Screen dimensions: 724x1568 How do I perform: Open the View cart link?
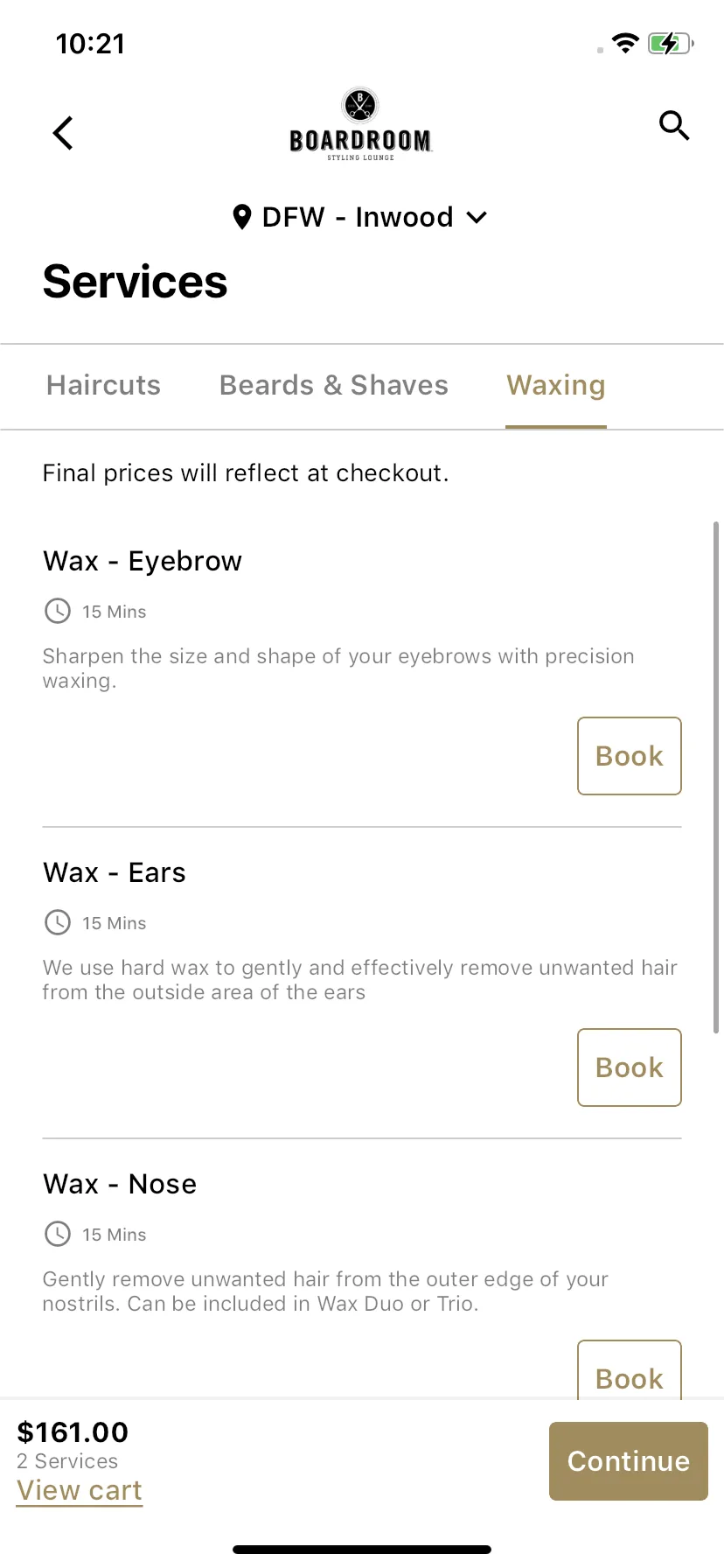80,1491
